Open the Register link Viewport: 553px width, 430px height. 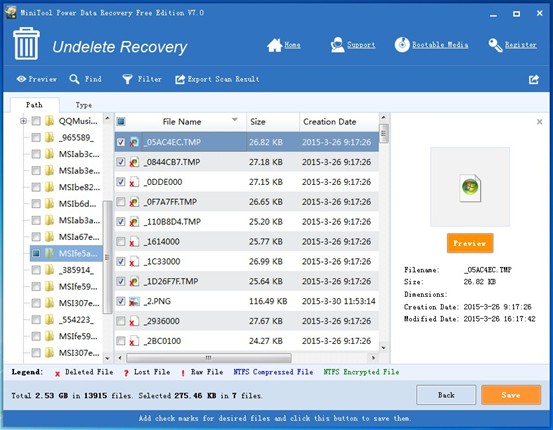(x=521, y=45)
